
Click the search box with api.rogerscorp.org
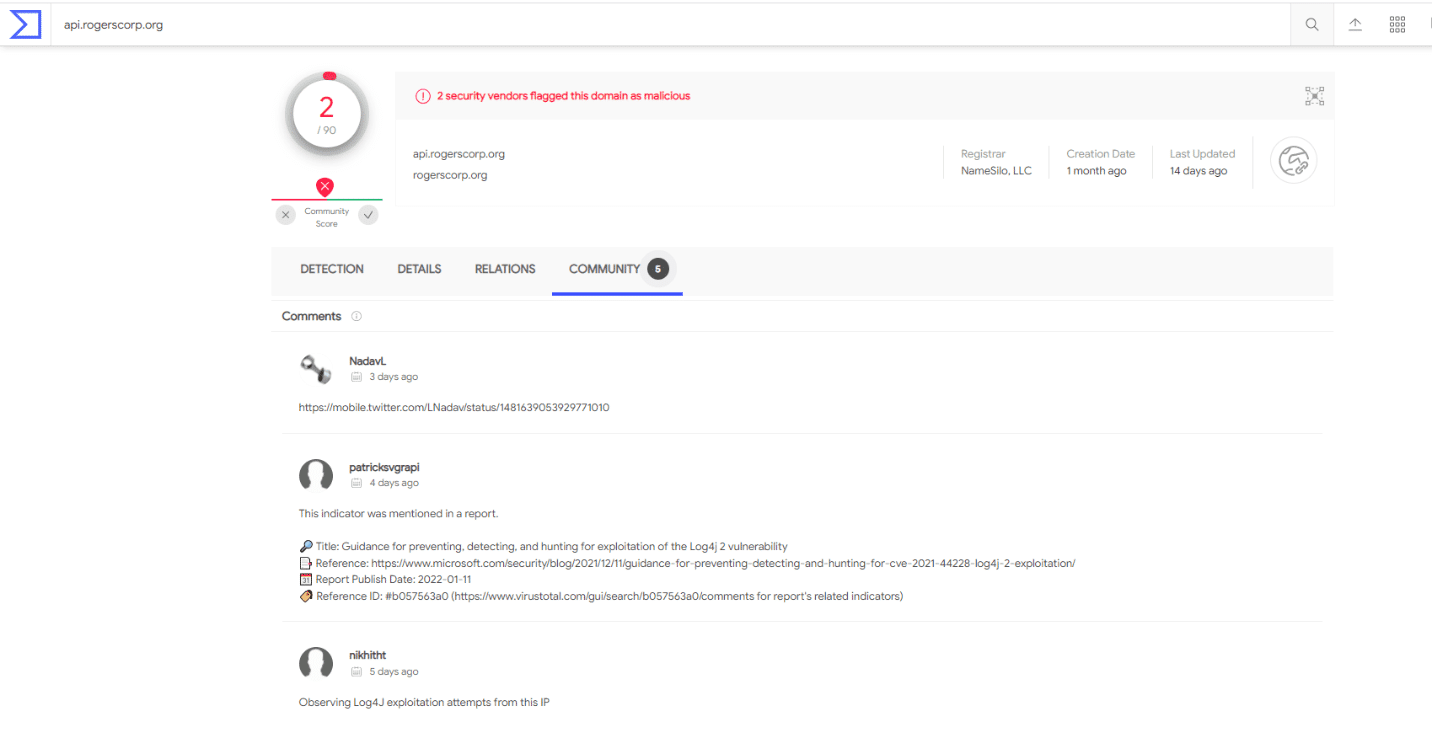[670, 25]
